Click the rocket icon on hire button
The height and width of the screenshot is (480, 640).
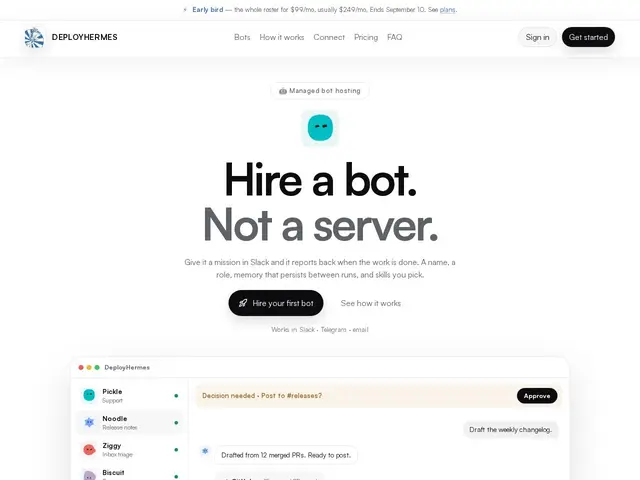coord(243,303)
